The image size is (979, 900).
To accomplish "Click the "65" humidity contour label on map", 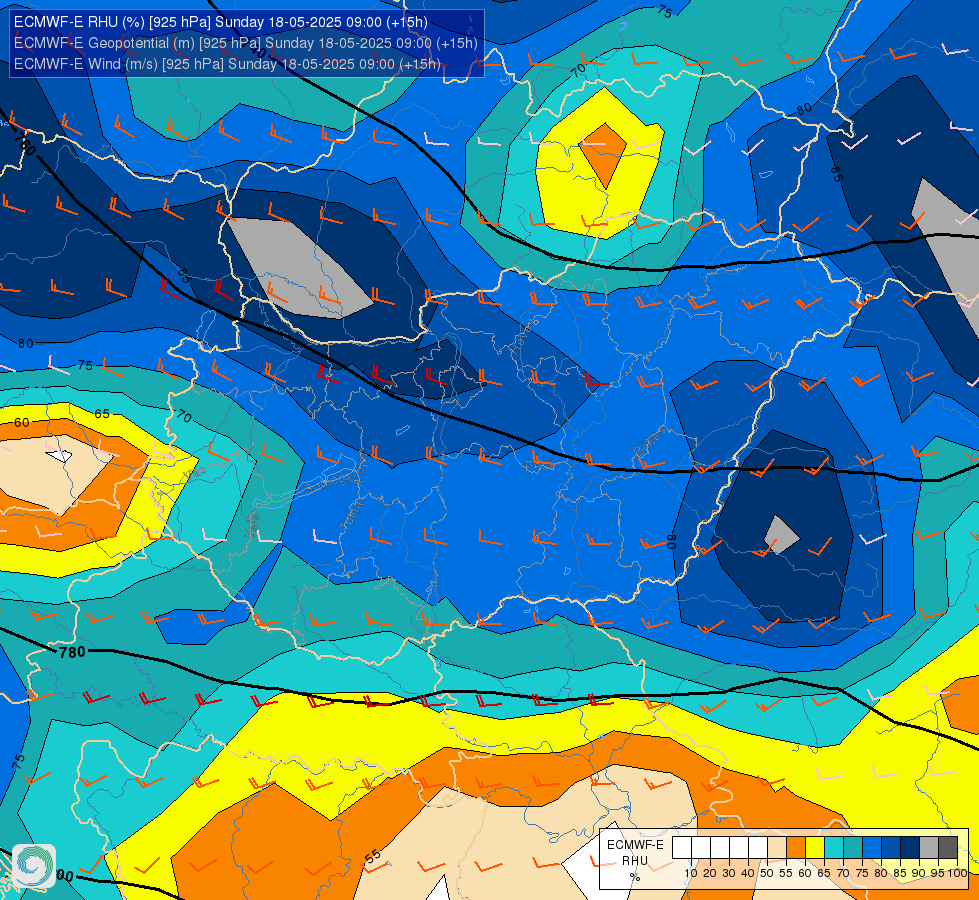I will click(102, 413).
